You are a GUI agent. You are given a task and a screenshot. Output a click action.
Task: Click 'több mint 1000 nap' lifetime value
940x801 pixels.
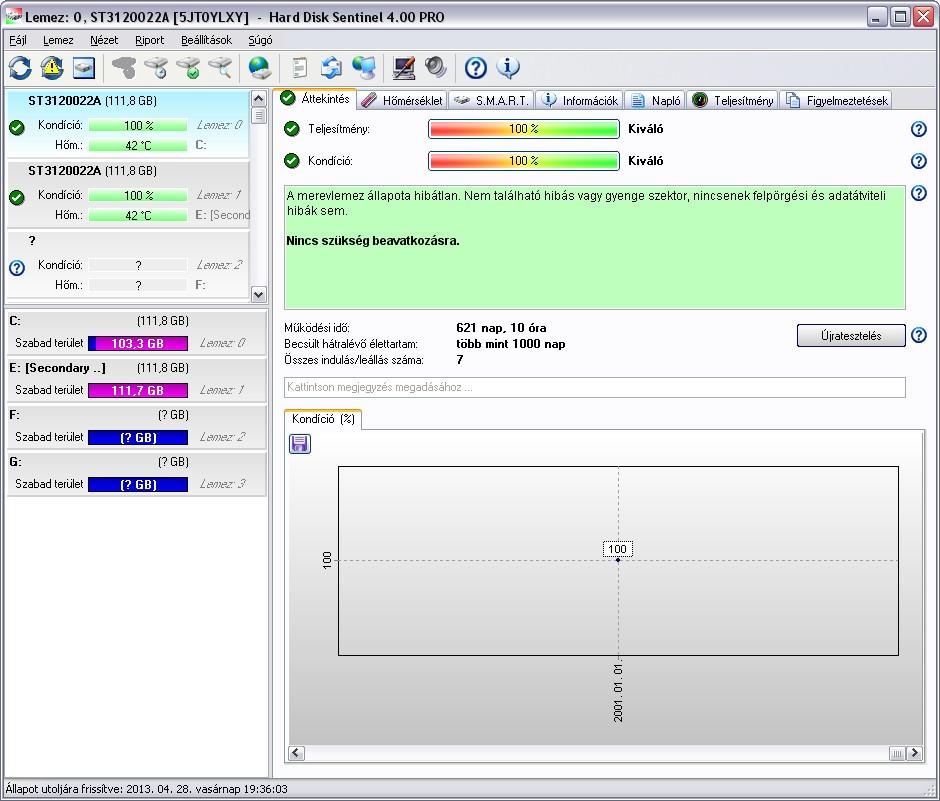pos(510,344)
